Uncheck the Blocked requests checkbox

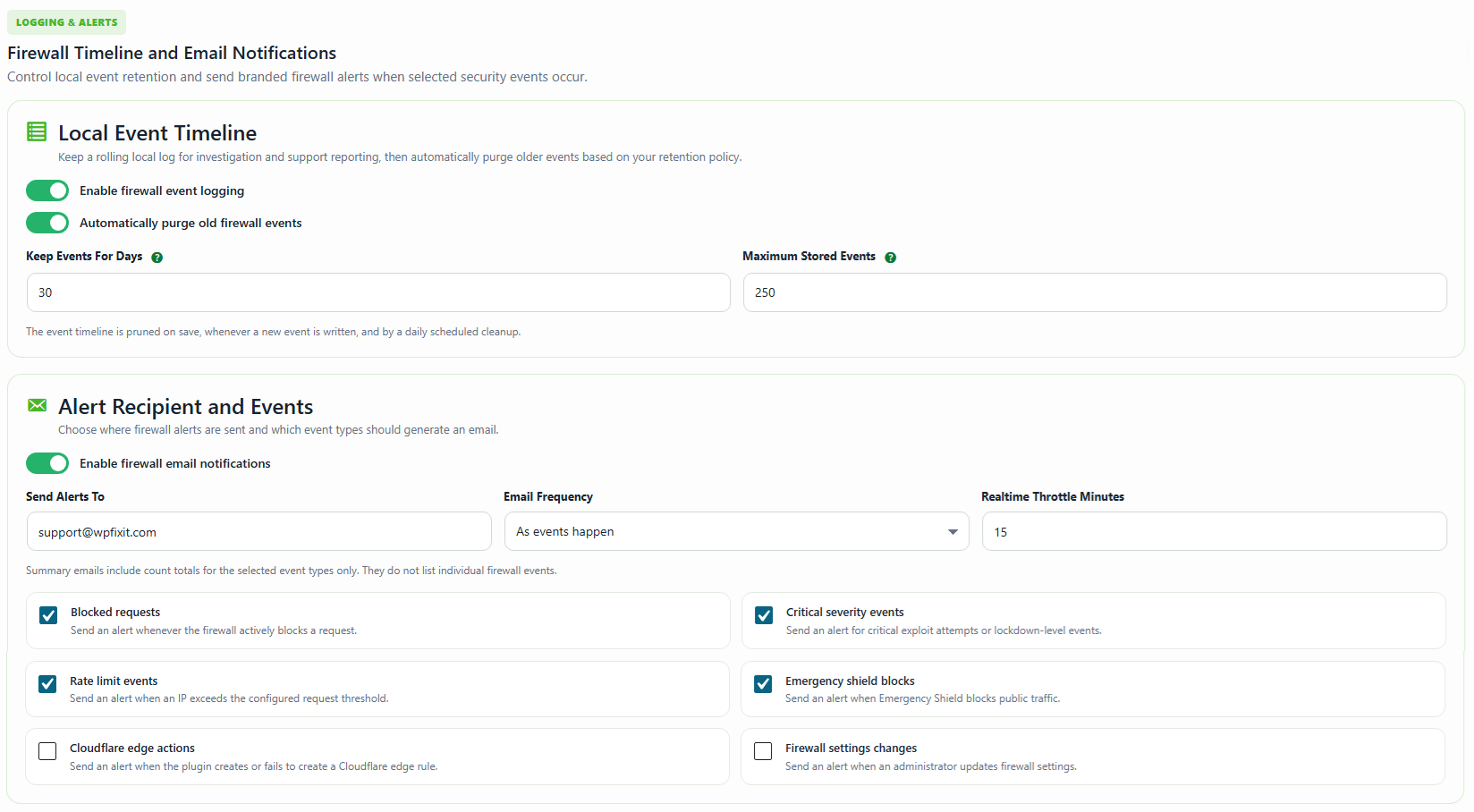coord(48,615)
